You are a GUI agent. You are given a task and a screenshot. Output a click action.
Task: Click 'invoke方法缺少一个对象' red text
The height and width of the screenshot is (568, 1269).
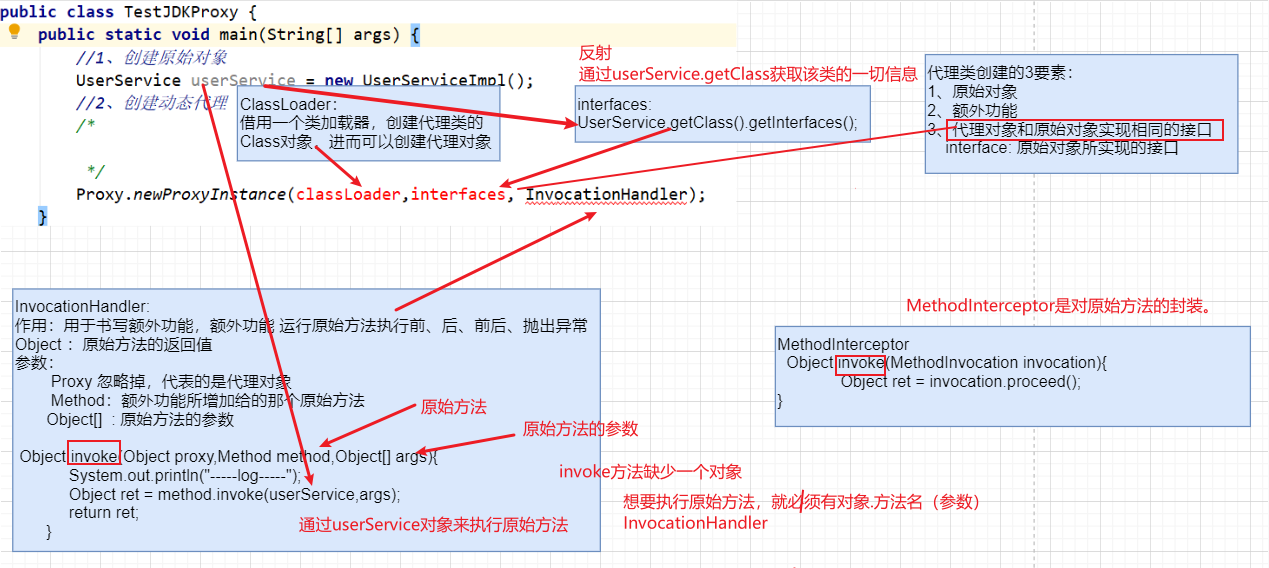click(x=650, y=472)
